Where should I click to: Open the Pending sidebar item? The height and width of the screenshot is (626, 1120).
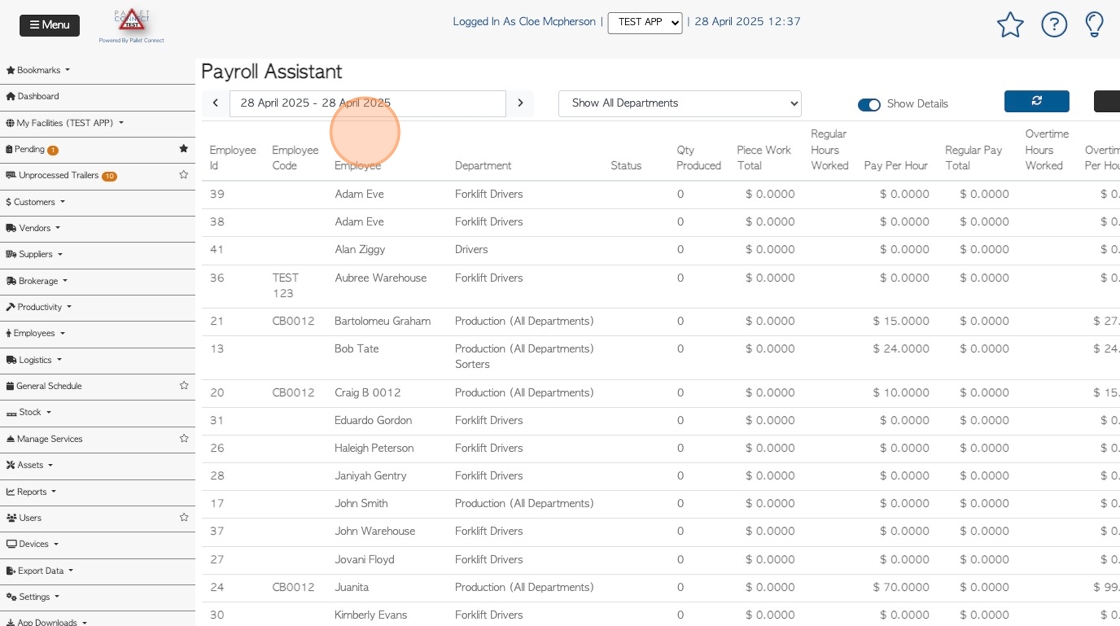[25, 149]
